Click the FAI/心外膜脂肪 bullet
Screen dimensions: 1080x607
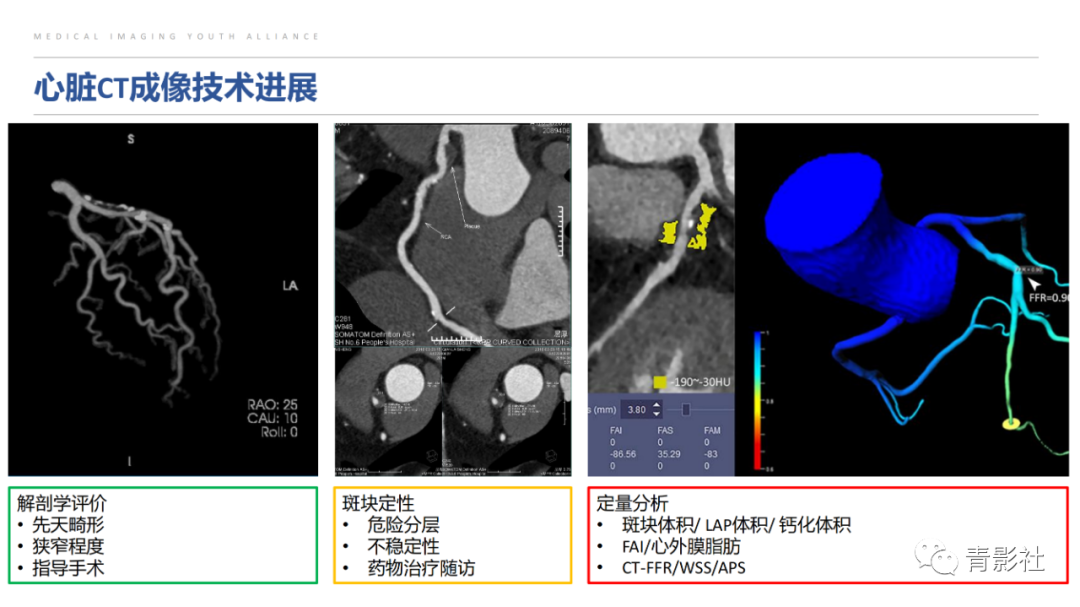[681, 546]
